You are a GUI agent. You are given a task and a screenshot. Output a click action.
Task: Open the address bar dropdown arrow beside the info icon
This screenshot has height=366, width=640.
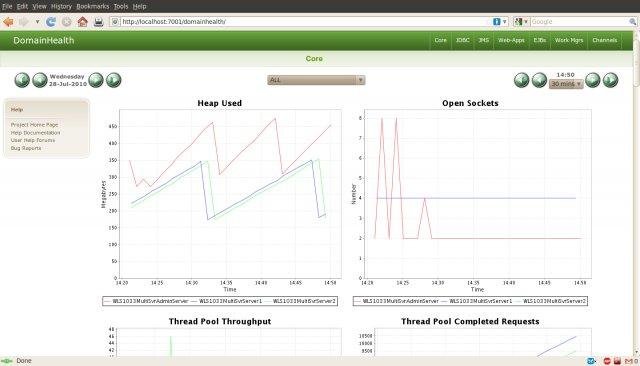[504, 22]
